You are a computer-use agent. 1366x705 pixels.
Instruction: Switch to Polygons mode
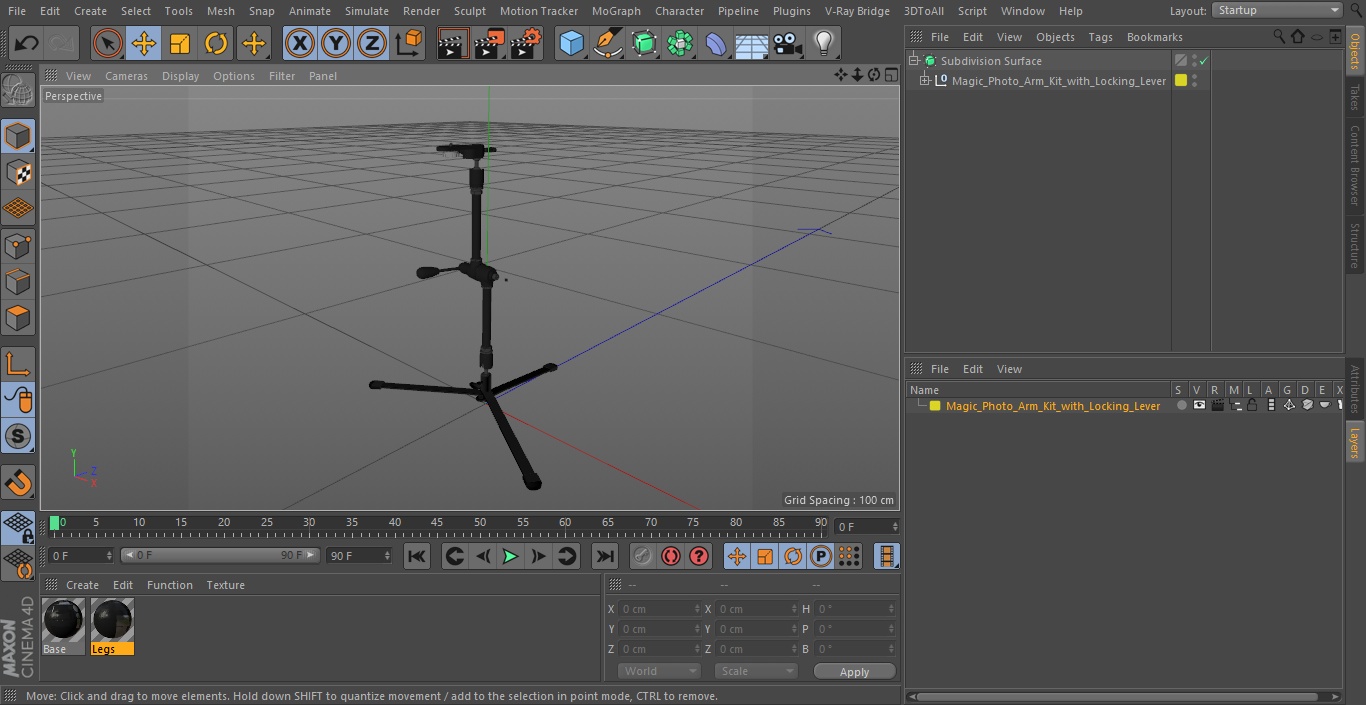click(18, 319)
